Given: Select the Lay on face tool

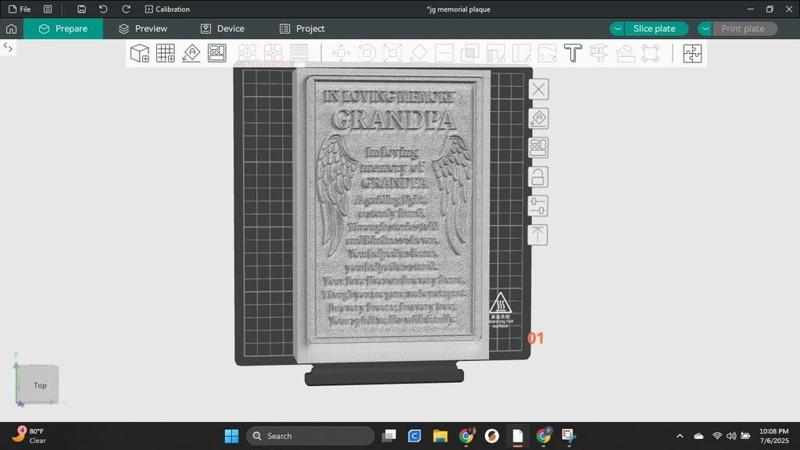Looking at the screenshot, I should [418, 53].
